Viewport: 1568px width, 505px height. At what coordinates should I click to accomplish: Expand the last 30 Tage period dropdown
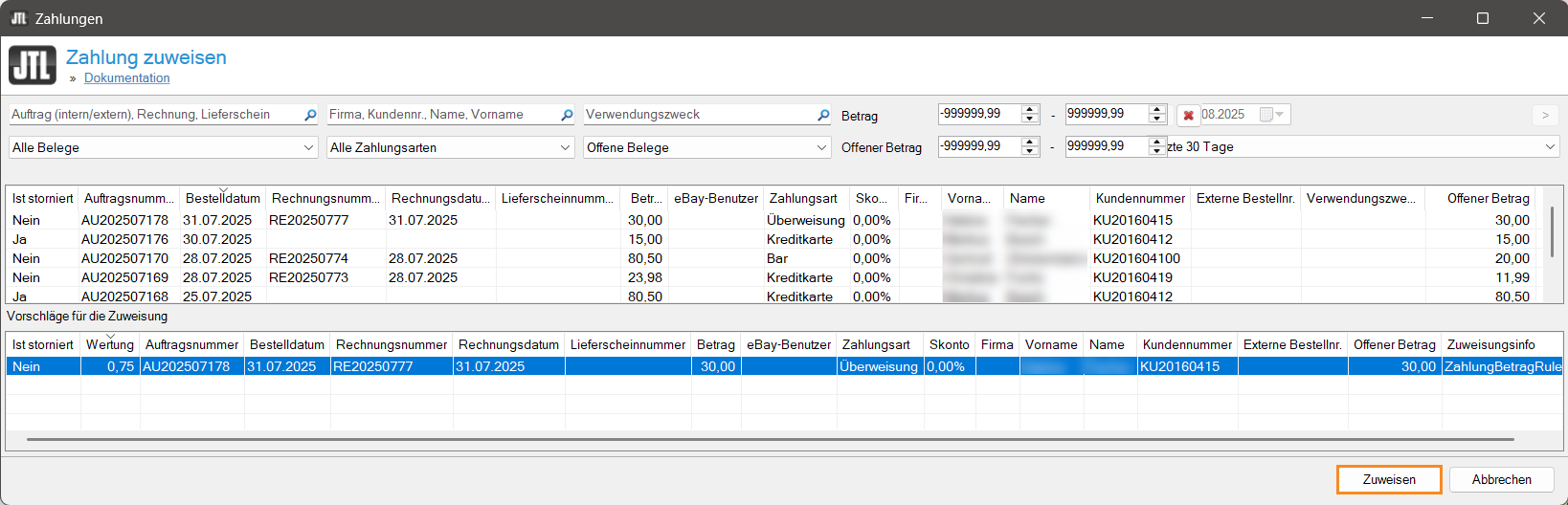click(x=1550, y=147)
